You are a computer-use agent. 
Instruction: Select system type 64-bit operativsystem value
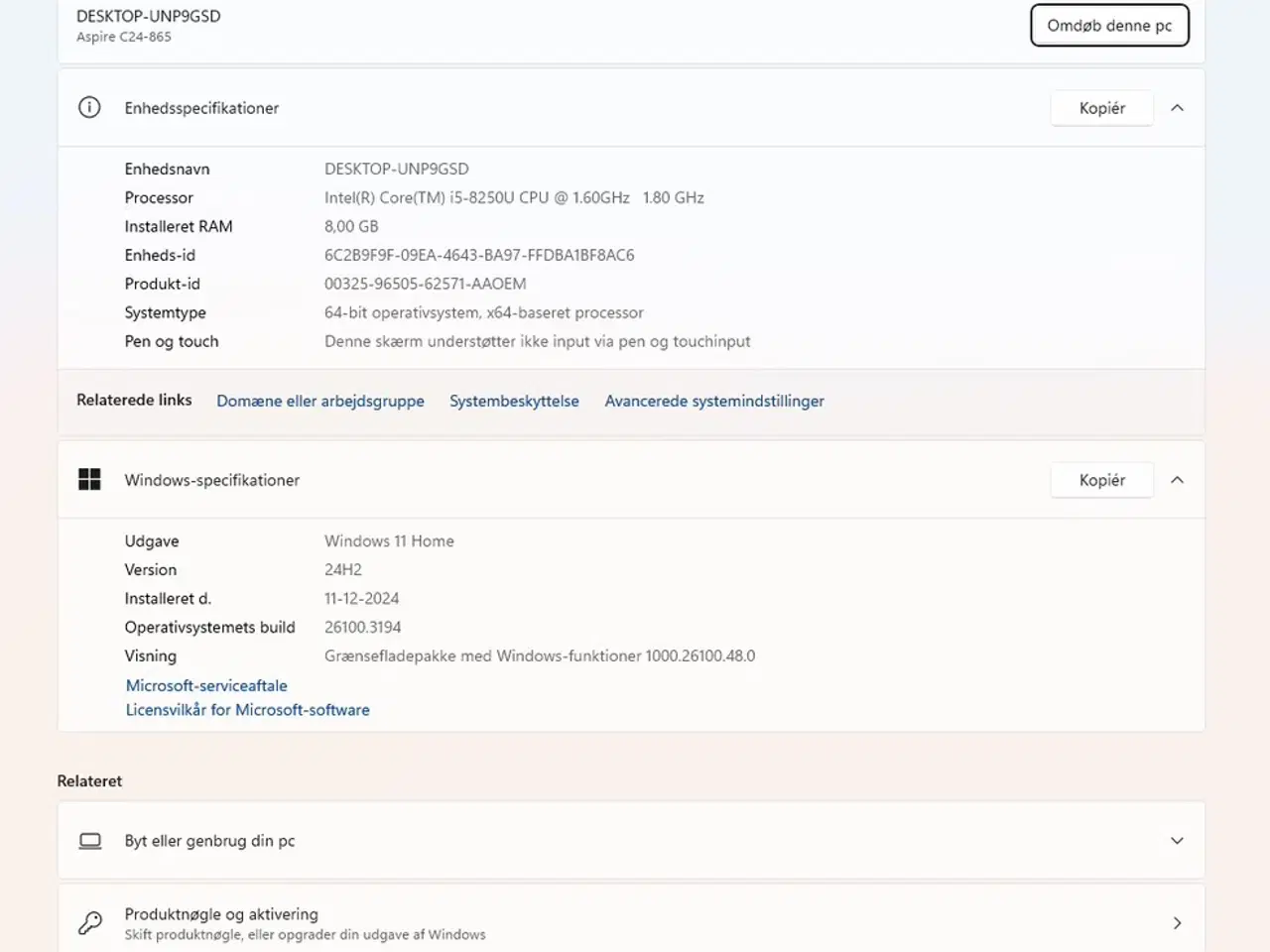484,312
